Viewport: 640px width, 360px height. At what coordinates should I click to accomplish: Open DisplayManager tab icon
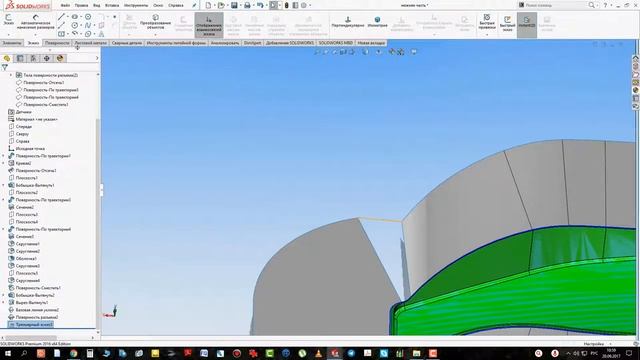pos(60,58)
